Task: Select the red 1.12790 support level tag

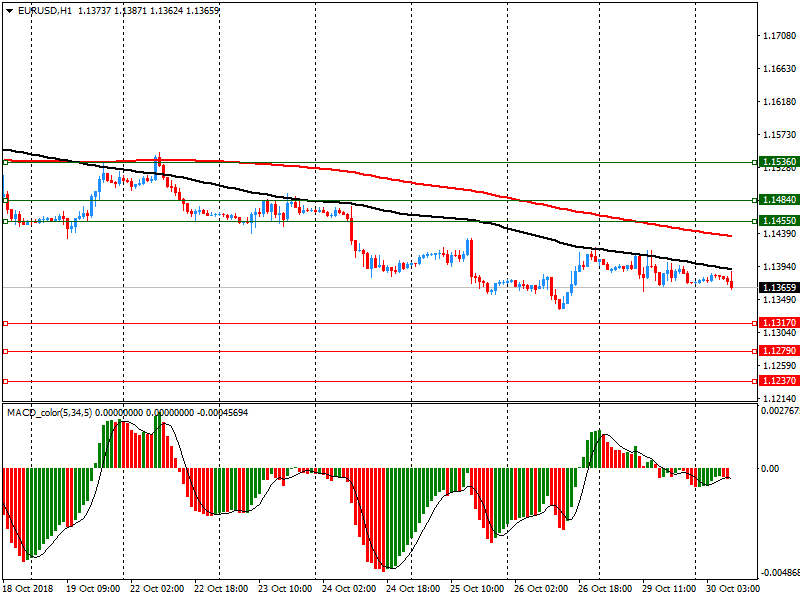Action: (x=778, y=351)
